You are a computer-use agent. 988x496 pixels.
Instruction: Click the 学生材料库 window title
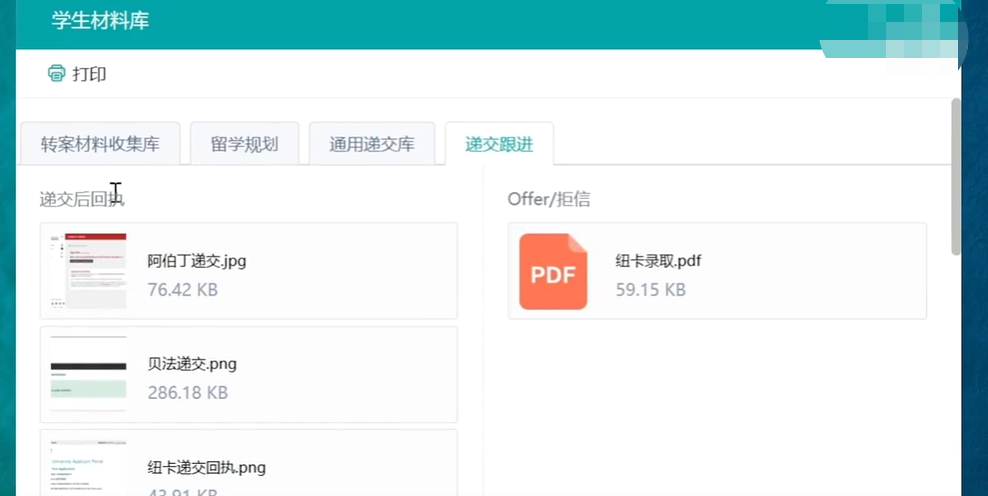100,21
